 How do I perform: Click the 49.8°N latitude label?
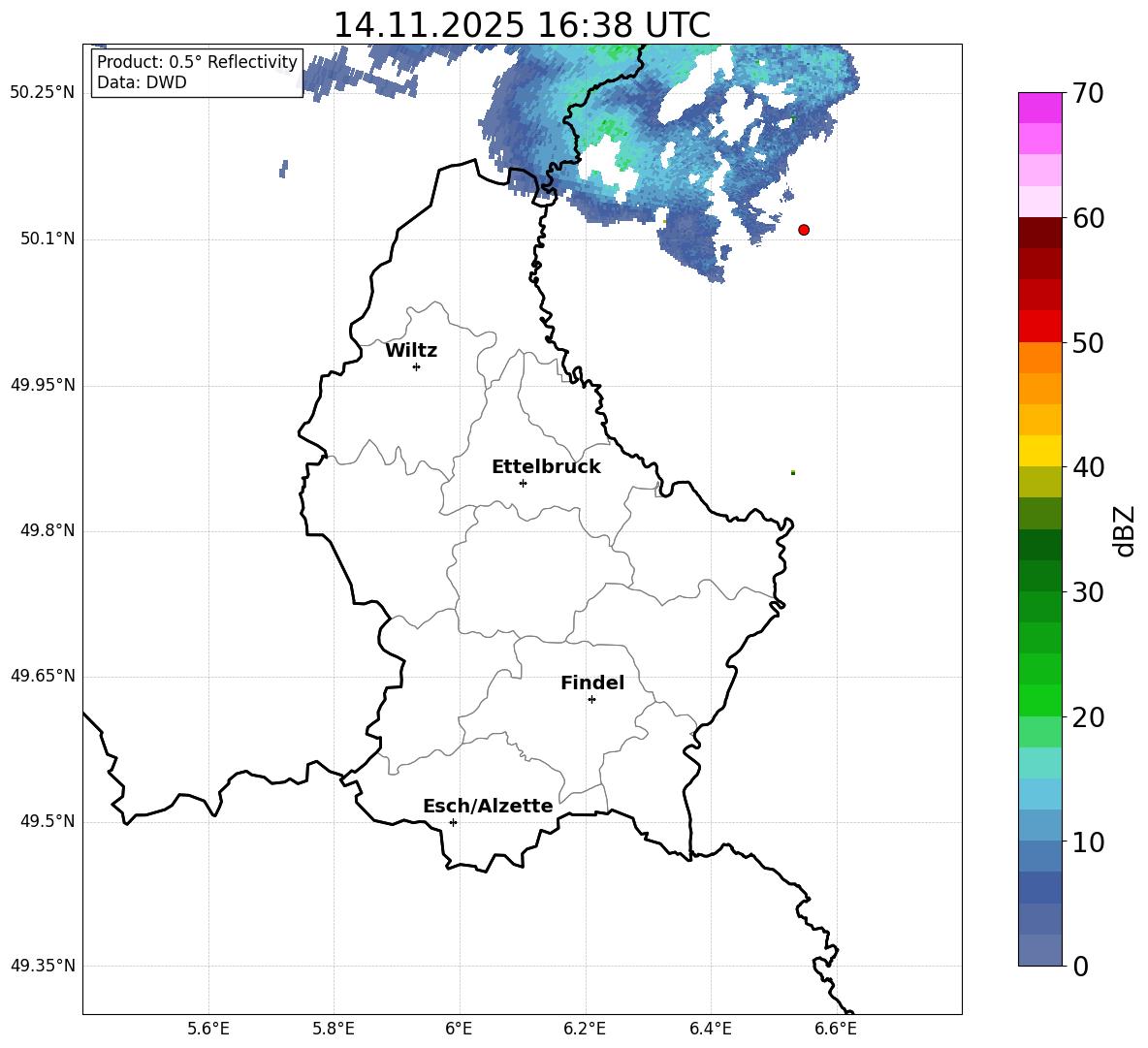click(x=48, y=530)
